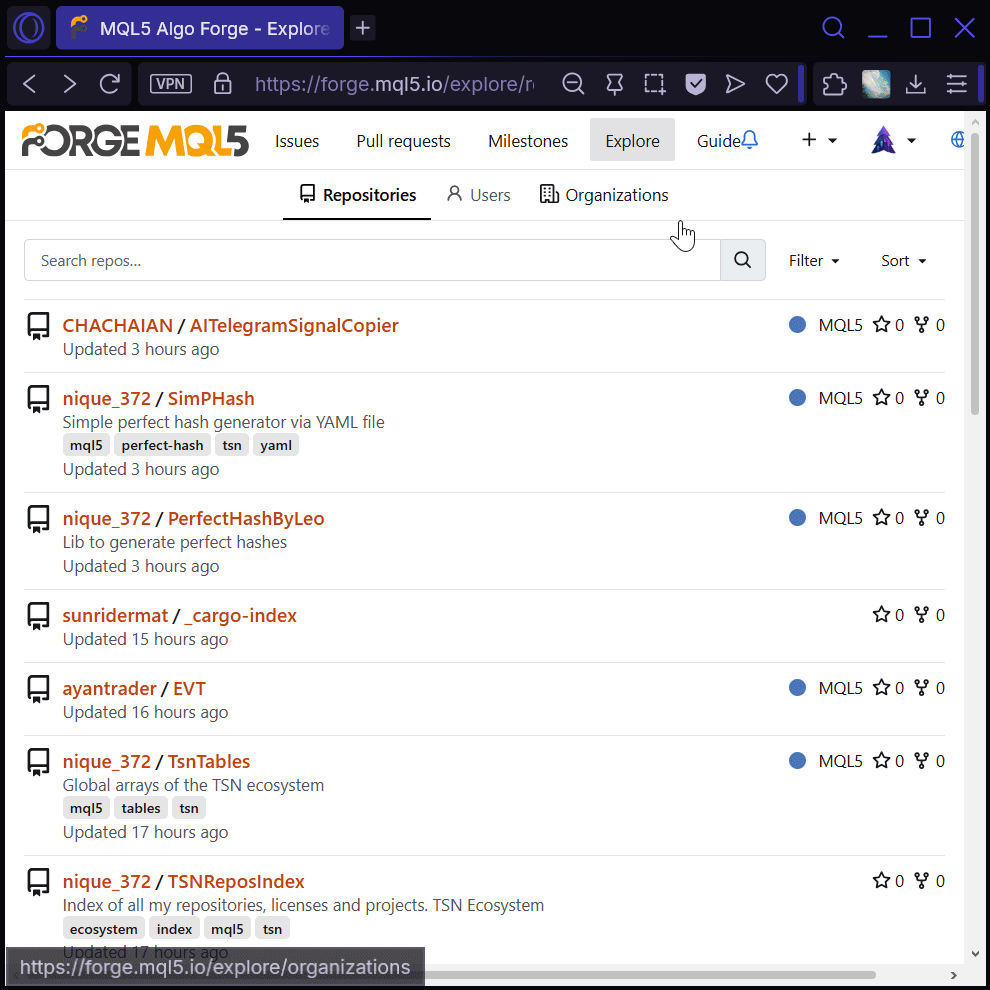Viewport: 990px width, 990px height.
Task: Click fork icon on EVT row
Action: (922, 688)
